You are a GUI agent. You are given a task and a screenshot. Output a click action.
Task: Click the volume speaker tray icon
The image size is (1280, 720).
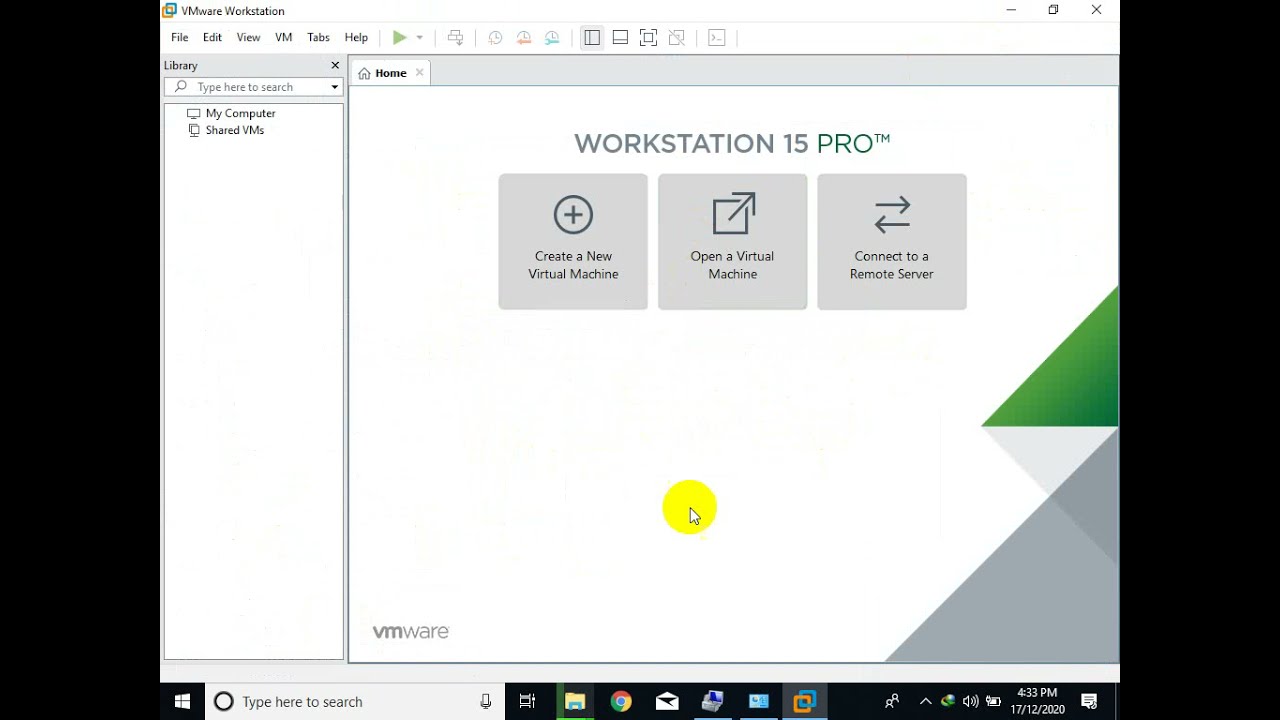click(970, 702)
